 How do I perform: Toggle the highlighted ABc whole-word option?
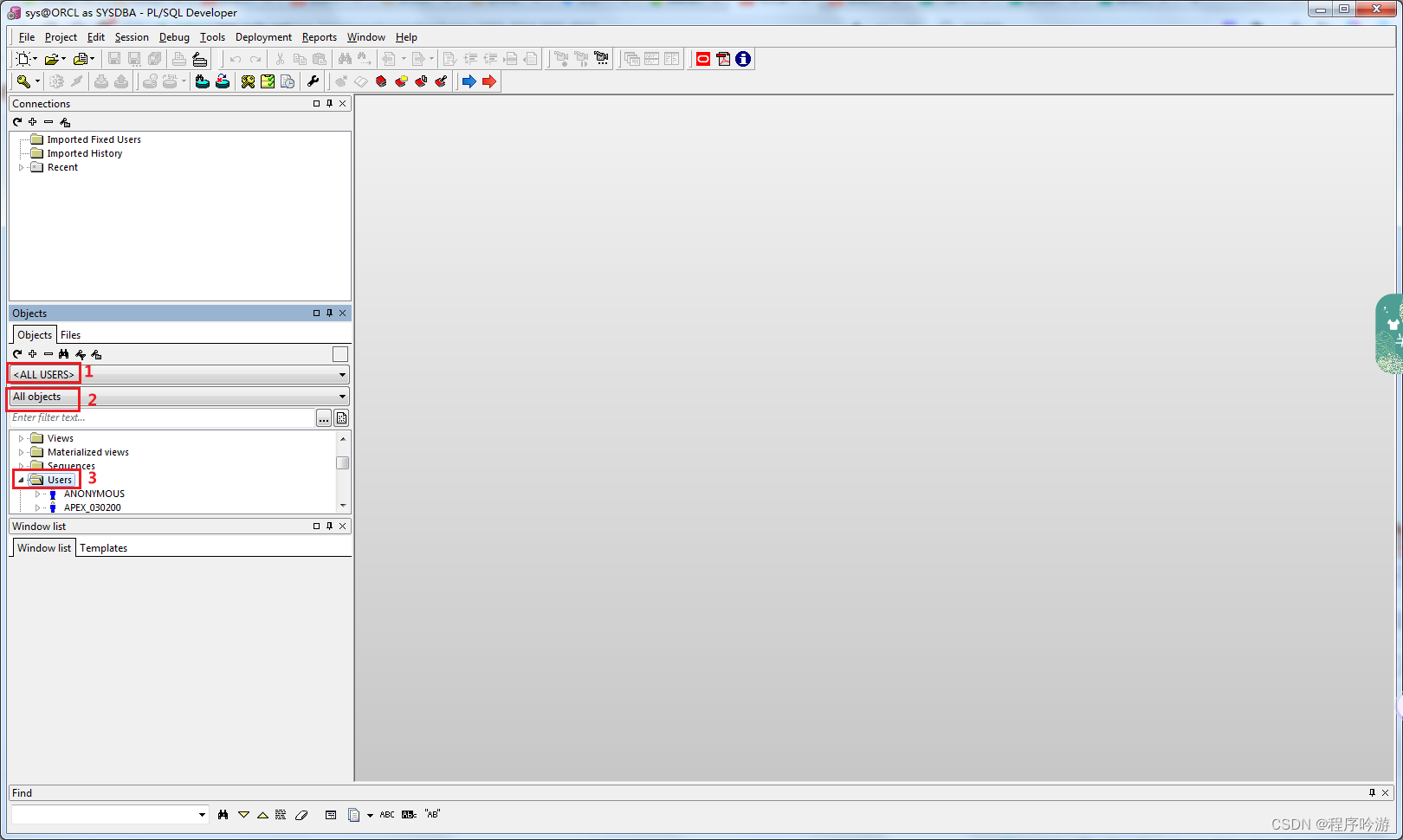(x=409, y=815)
